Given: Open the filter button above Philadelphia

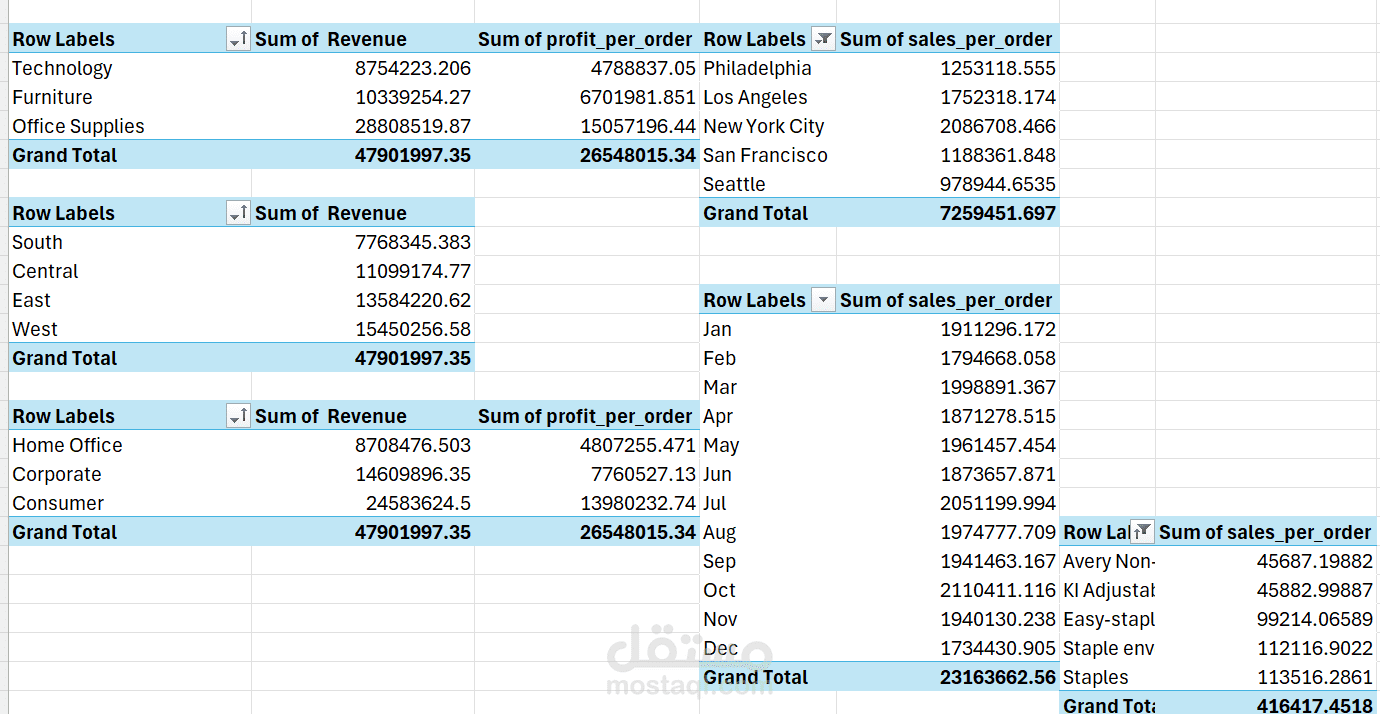Looking at the screenshot, I should (823, 40).
